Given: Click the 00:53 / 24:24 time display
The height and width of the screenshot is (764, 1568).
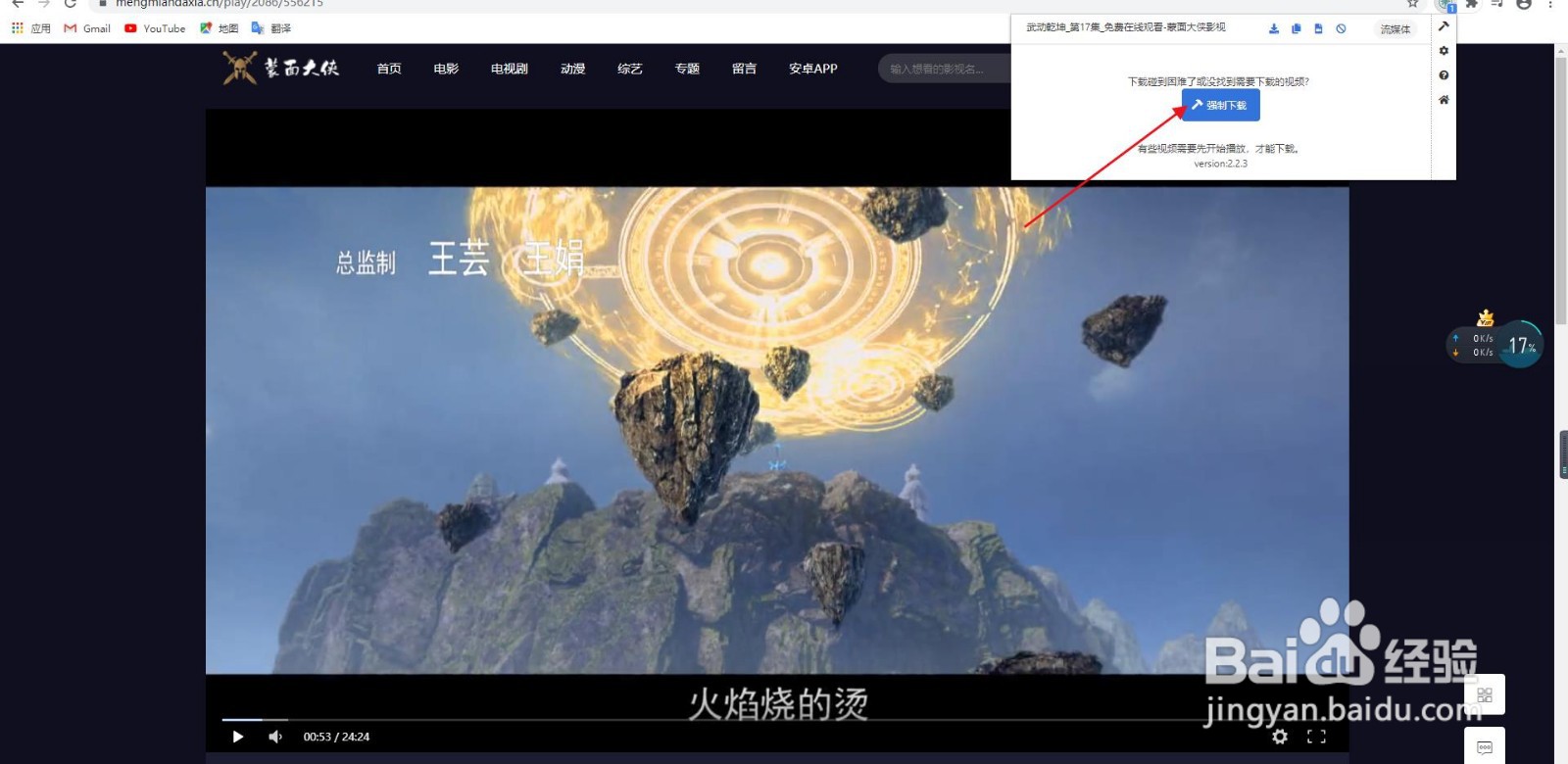Looking at the screenshot, I should coord(336,737).
